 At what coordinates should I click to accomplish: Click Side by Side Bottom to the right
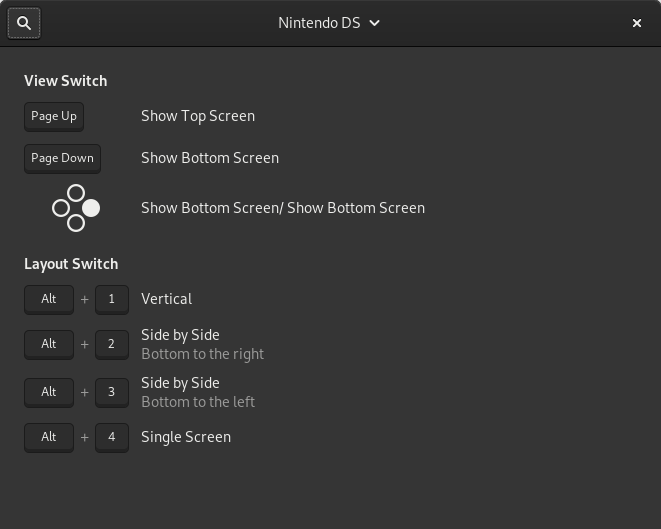click(x=202, y=344)
